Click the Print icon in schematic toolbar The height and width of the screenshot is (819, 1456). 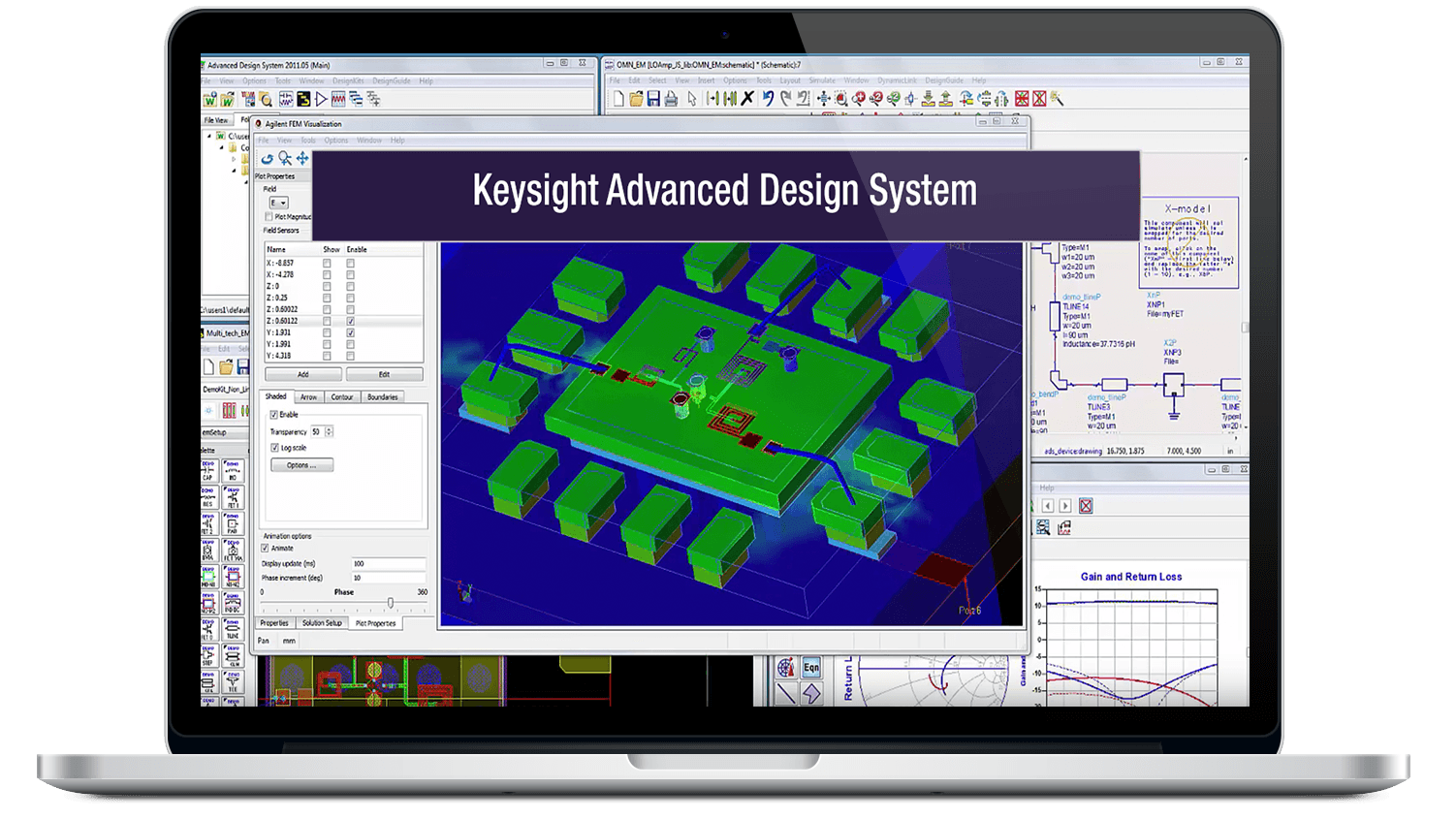(671, 99)
